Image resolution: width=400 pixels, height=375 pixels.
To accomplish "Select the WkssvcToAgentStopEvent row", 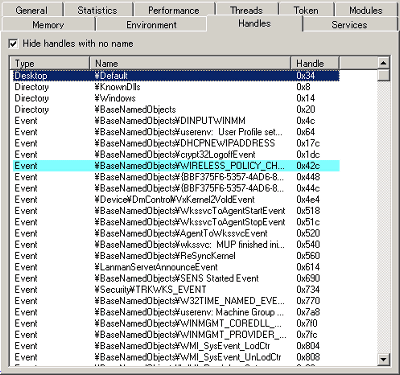I will (x=176, y=222).
